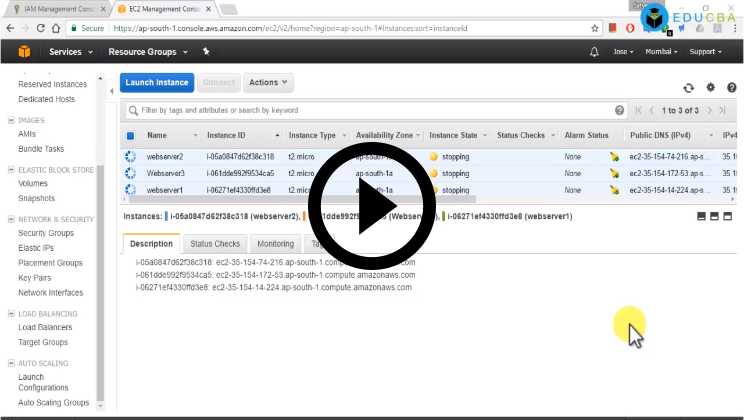Open Security Groups in the sidebar
The image size is (744, 420).
(46, 233)
